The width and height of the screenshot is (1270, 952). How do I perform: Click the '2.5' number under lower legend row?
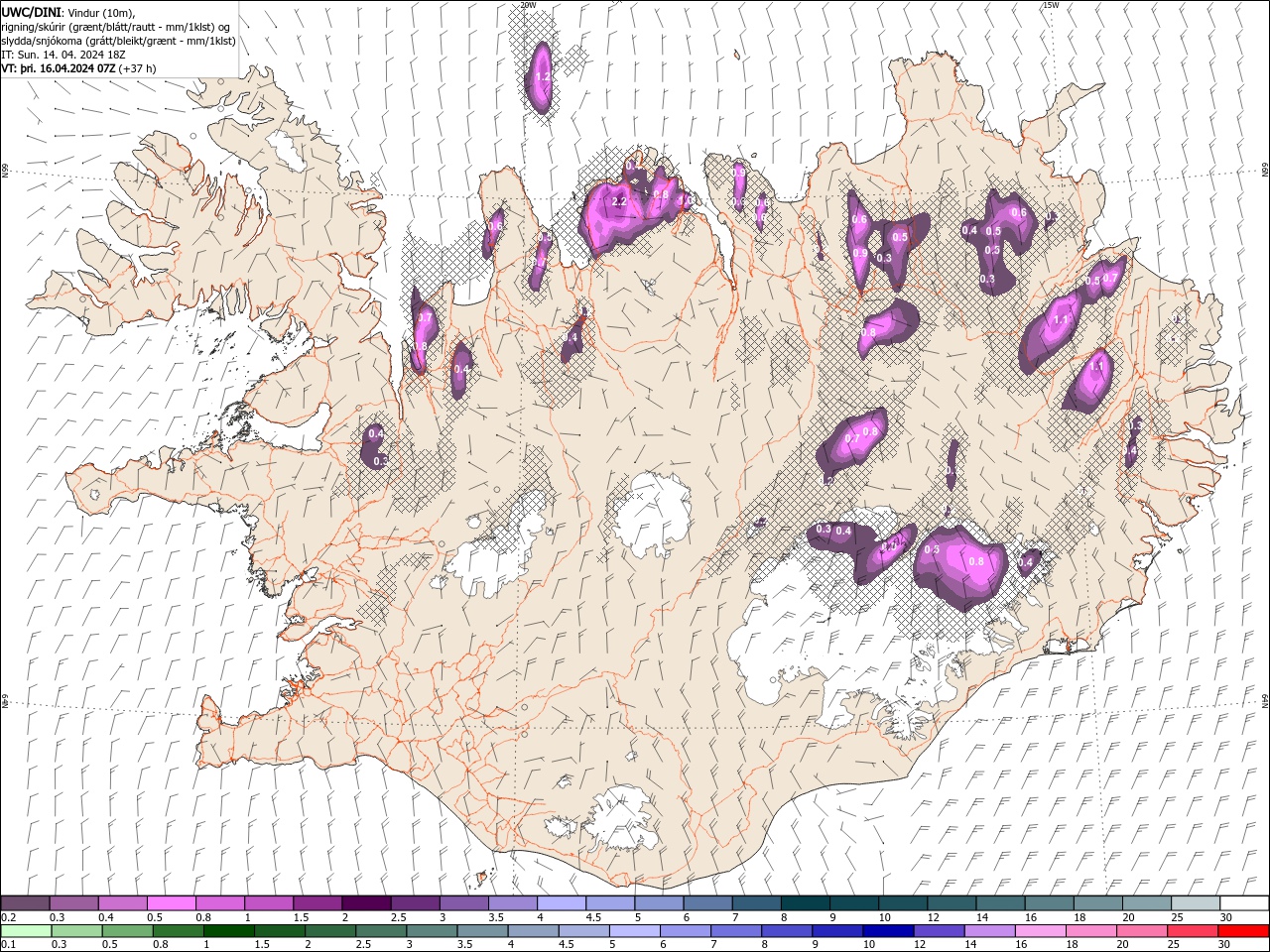coord(363,944)
